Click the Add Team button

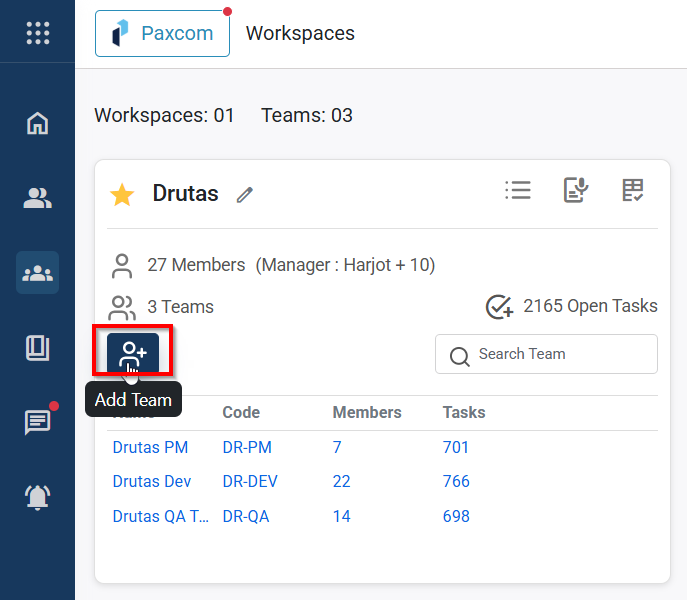click(x=133, y=353)
